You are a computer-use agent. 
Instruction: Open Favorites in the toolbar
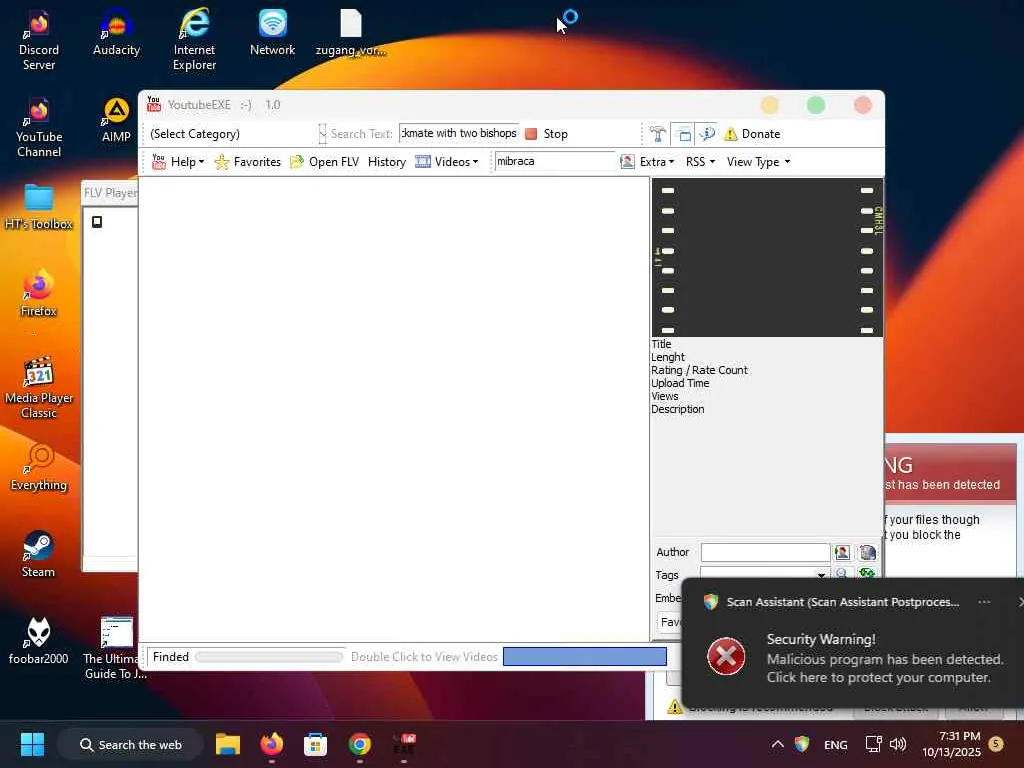[248, 161]
